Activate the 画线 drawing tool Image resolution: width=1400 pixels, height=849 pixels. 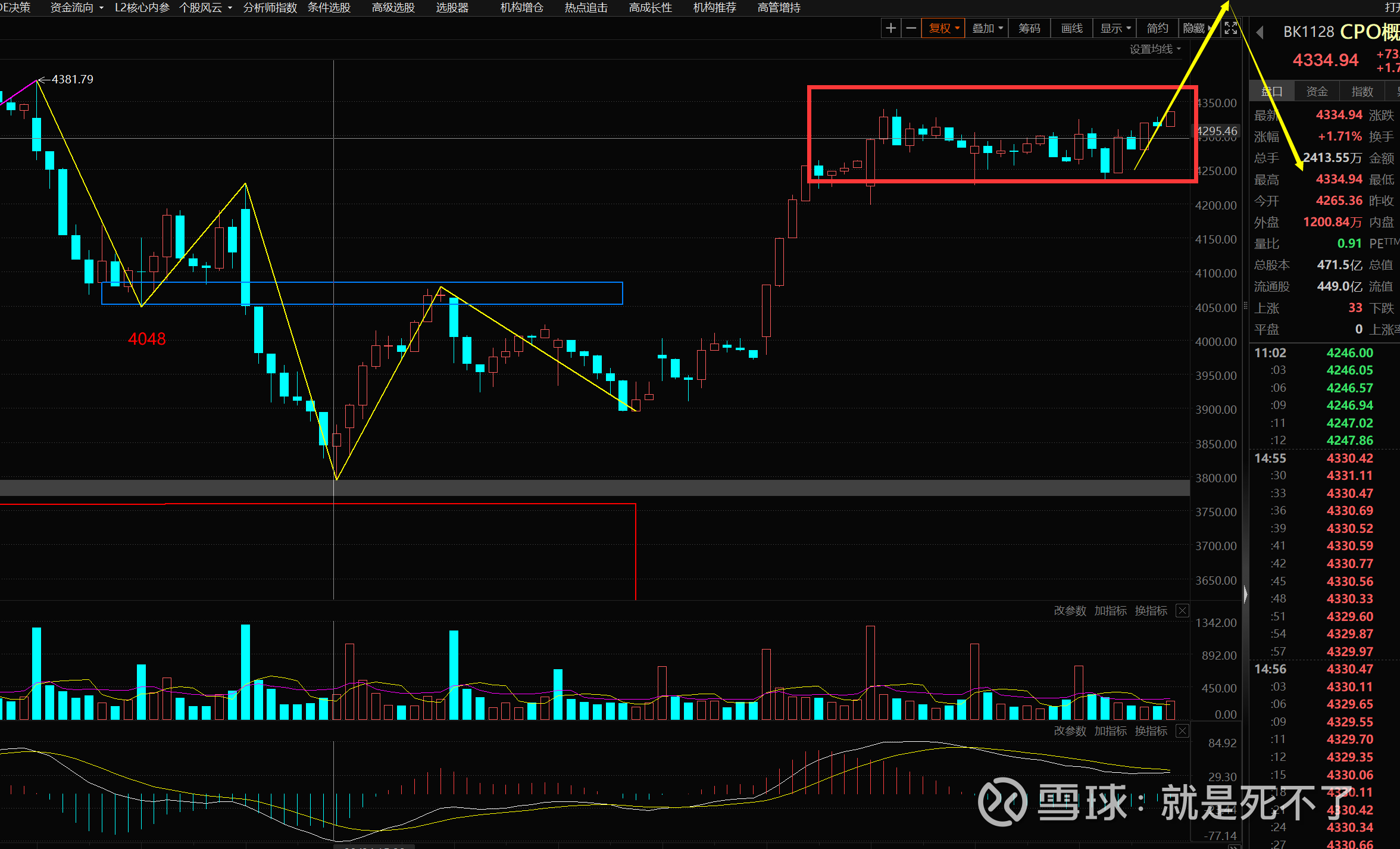pos(1071,28)
